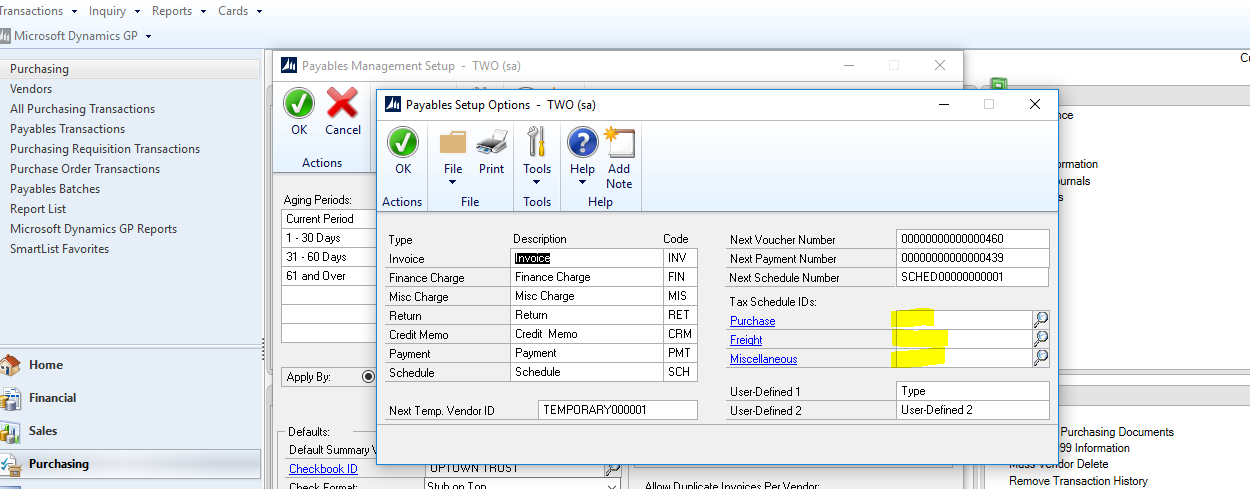
Task: Click the Finance Charge description field
Action: [586, 277]
